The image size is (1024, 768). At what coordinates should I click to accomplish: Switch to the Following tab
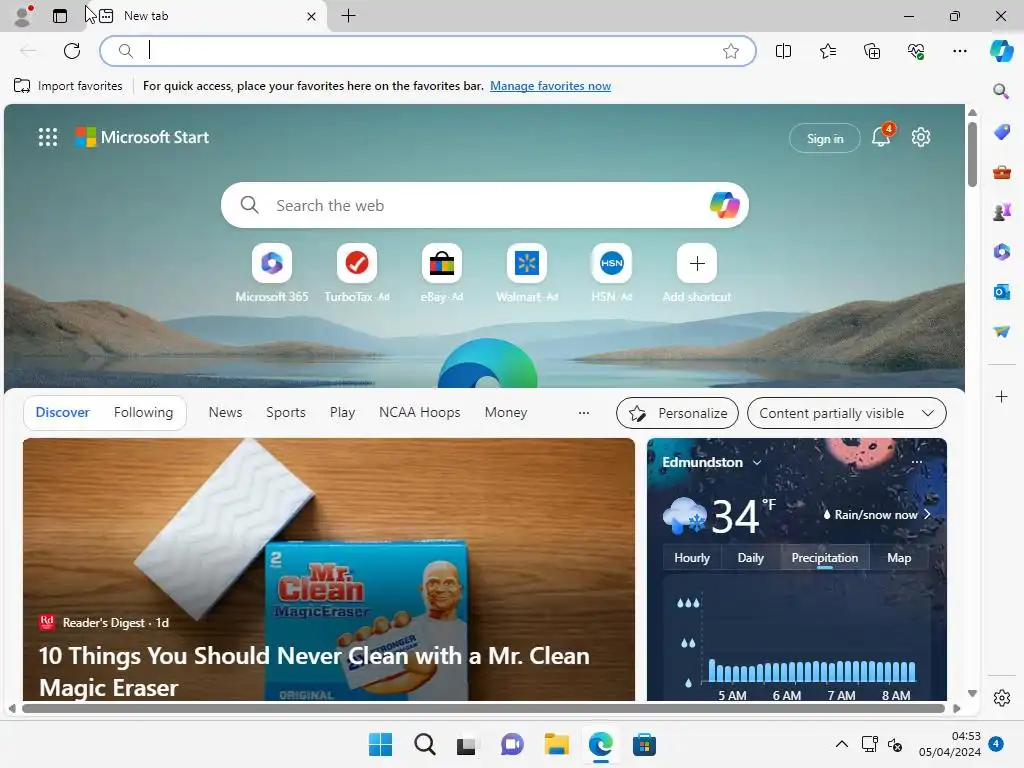click(144, 412)
